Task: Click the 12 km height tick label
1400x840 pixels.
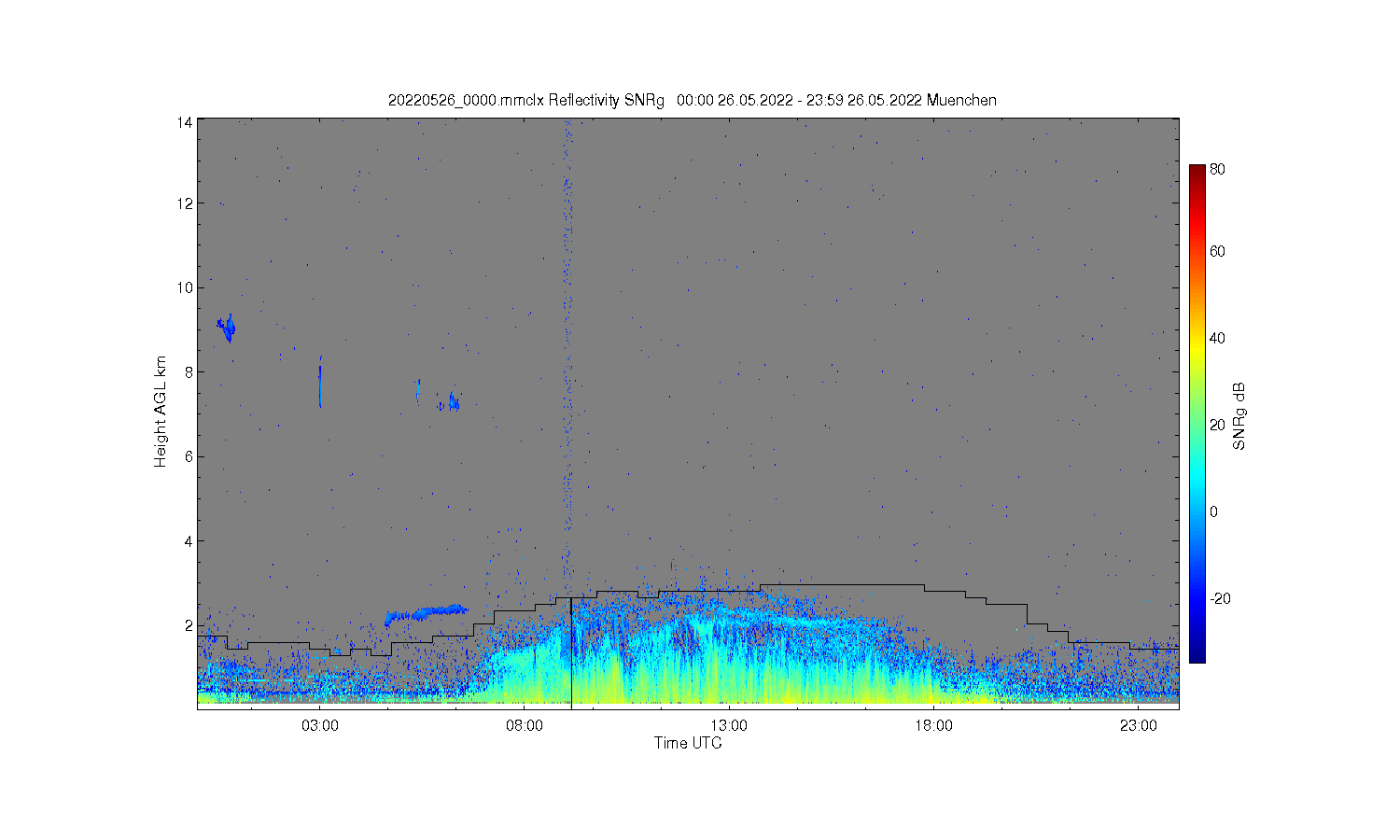Action: click(185, 203)
